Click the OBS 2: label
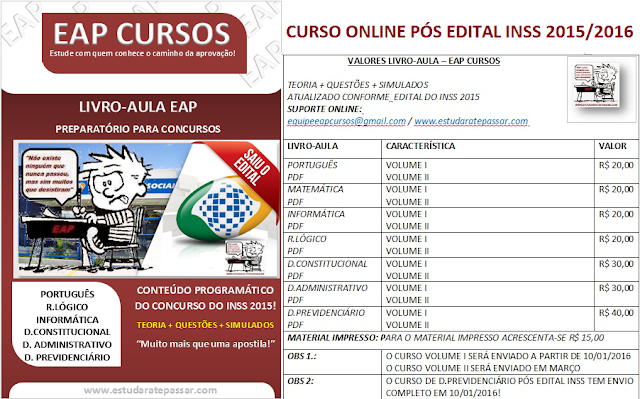Viewport: 640px width, 399px height. [300, 381]
